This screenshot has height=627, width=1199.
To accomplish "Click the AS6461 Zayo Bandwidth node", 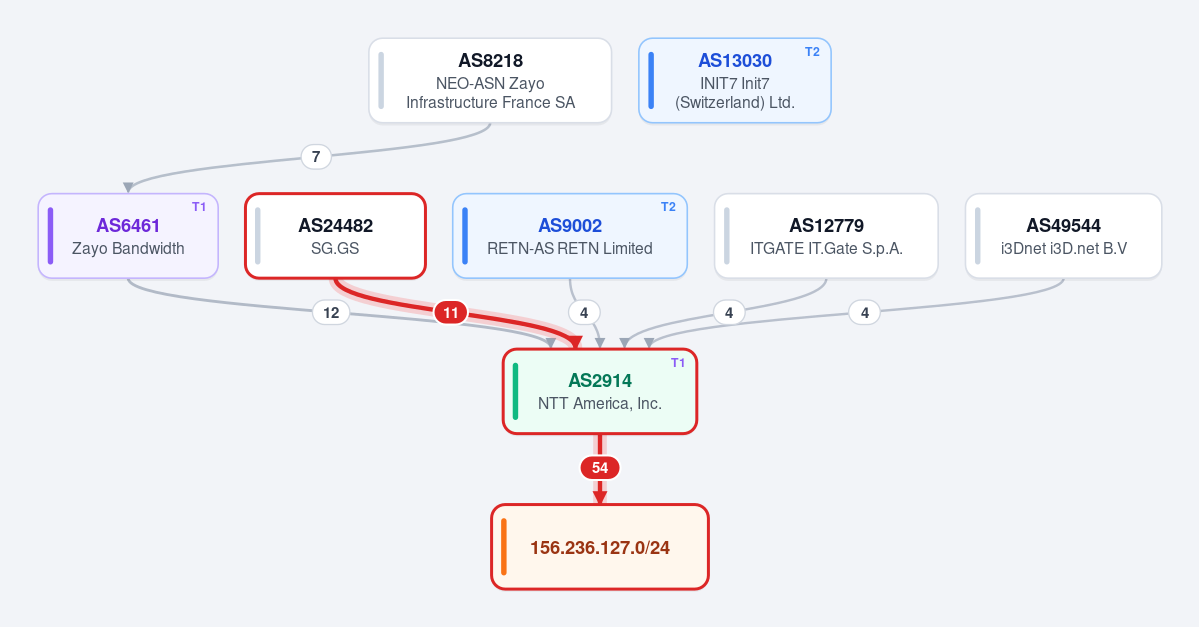I will click(128, 236).
